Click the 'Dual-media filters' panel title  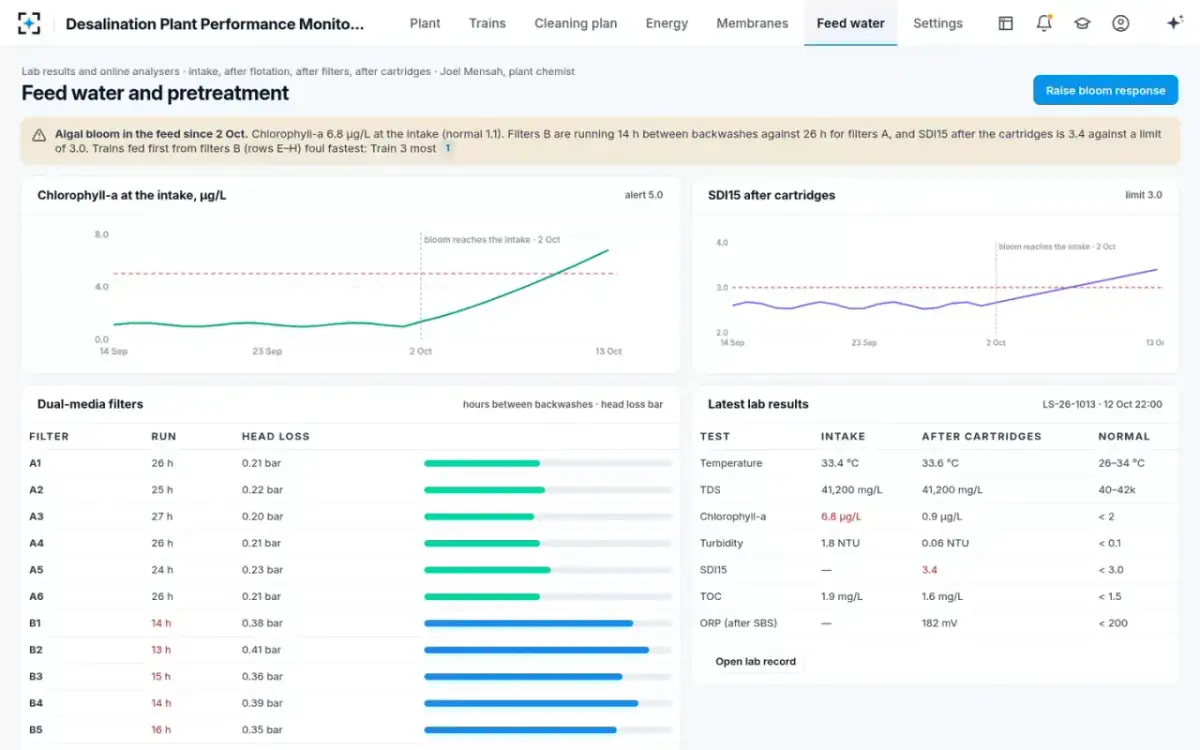tap(90, 404)
